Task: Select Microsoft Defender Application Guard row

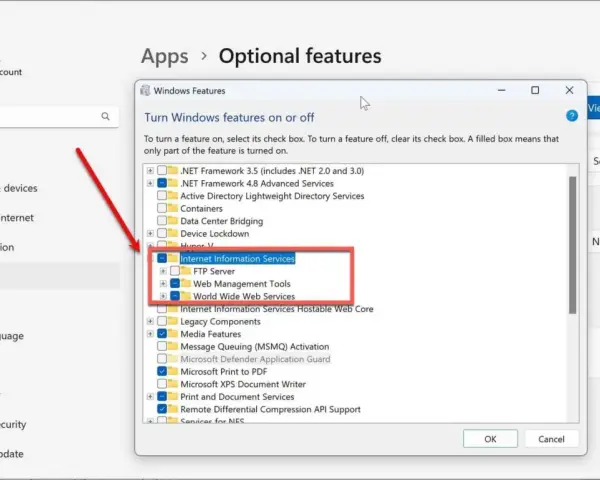Action: pos(255,359)
